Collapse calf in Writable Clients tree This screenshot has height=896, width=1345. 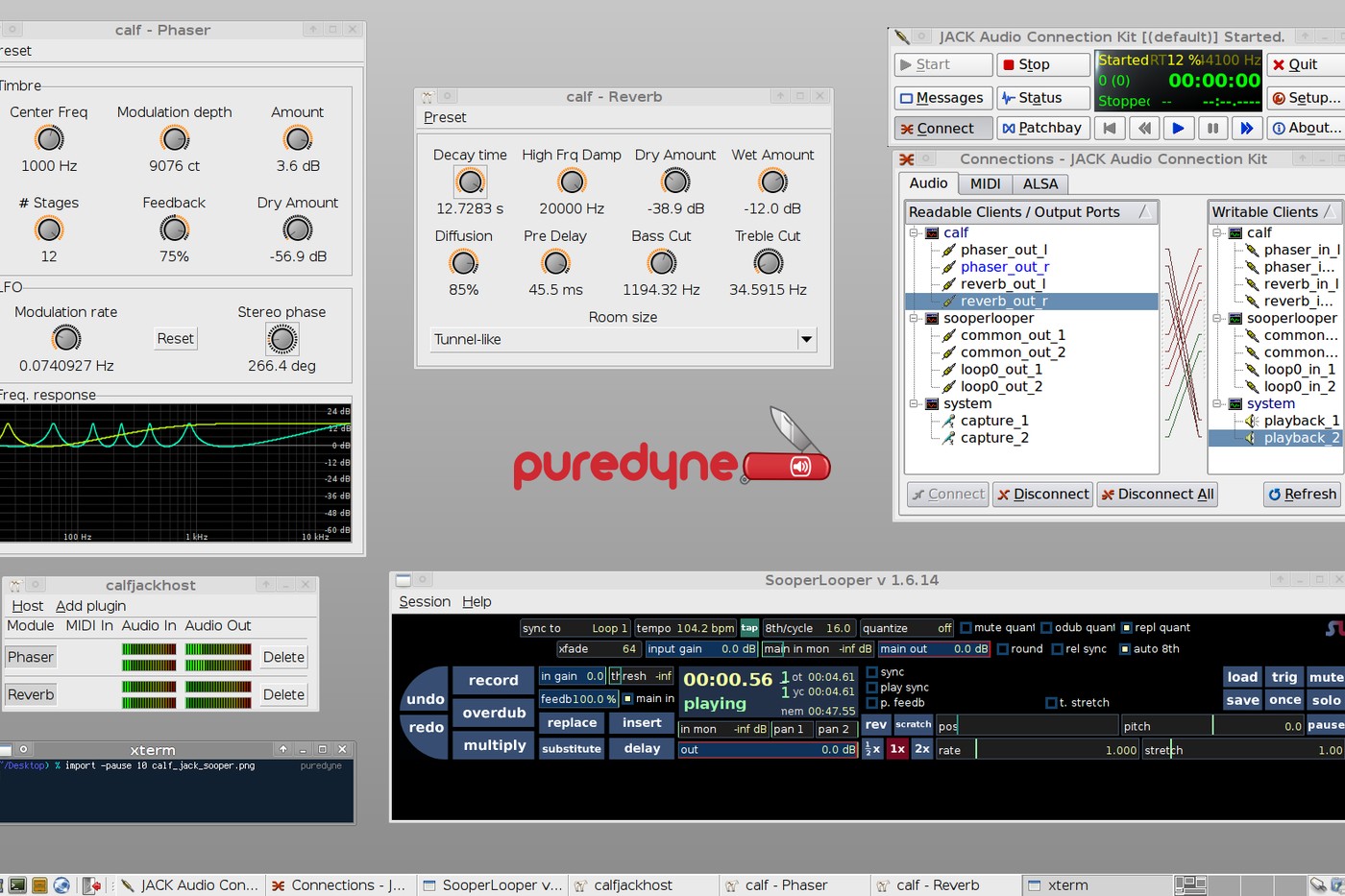point(1217,232)
